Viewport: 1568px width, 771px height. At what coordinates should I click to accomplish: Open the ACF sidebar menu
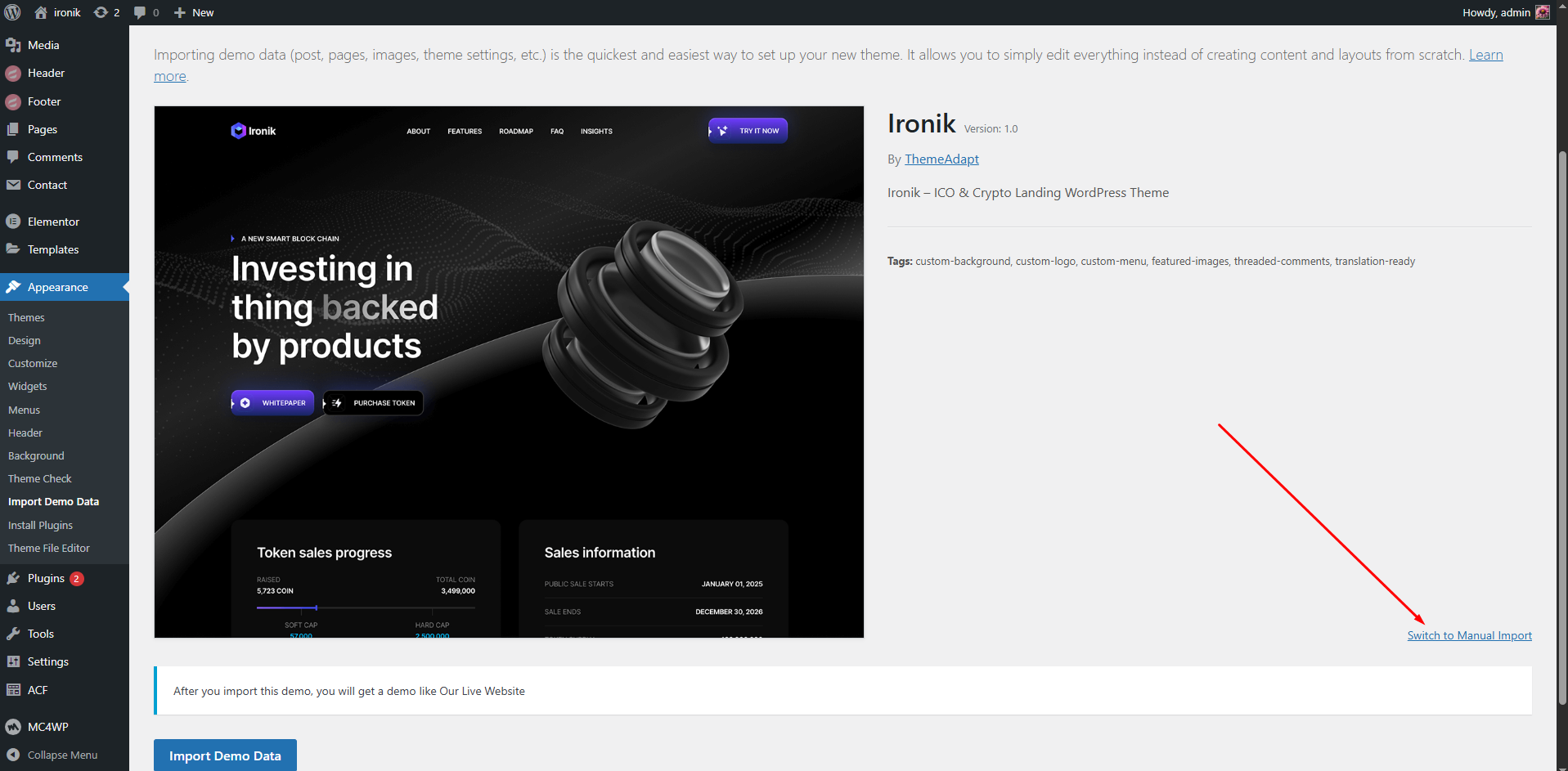[x=38, y=690]
